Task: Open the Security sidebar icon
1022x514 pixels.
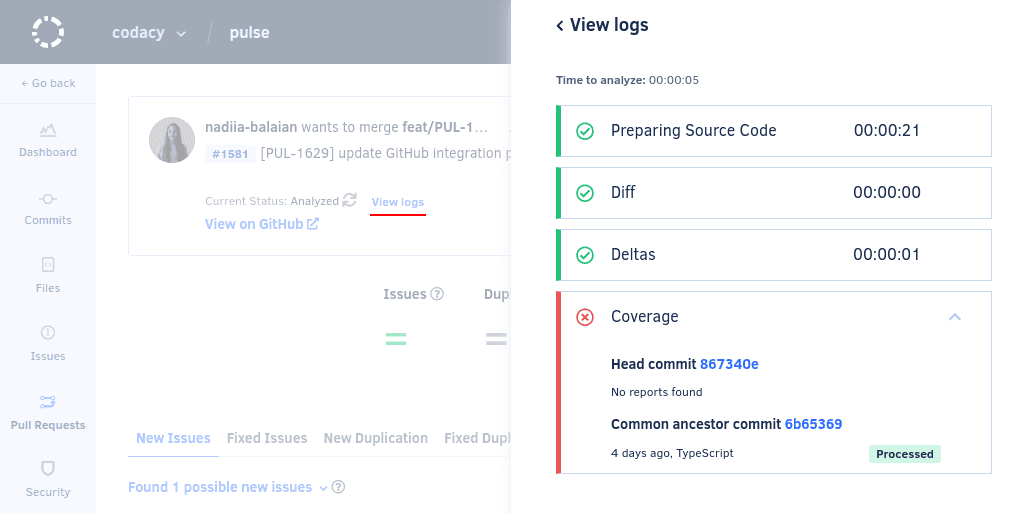Action: click(48, 468)
